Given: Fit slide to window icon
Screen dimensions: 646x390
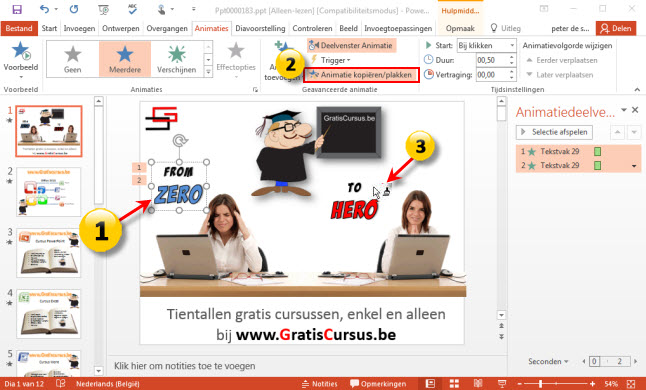Looking at the screenshot, I should point(631,384).
